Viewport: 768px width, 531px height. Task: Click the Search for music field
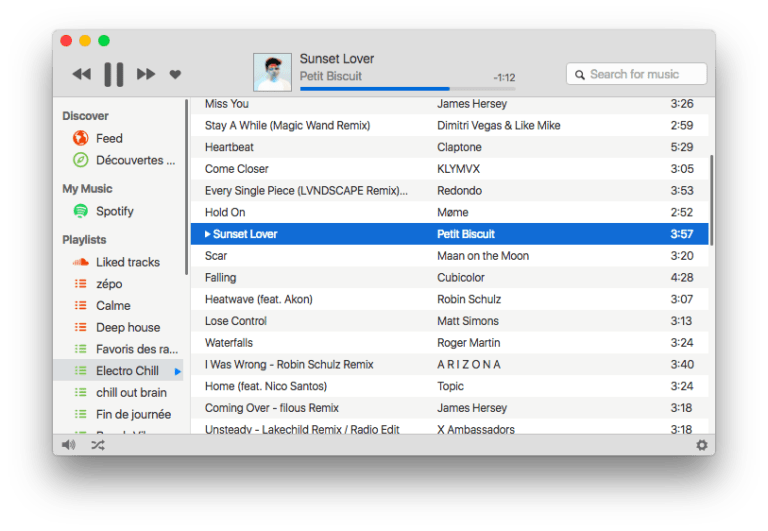pos(637,74)
